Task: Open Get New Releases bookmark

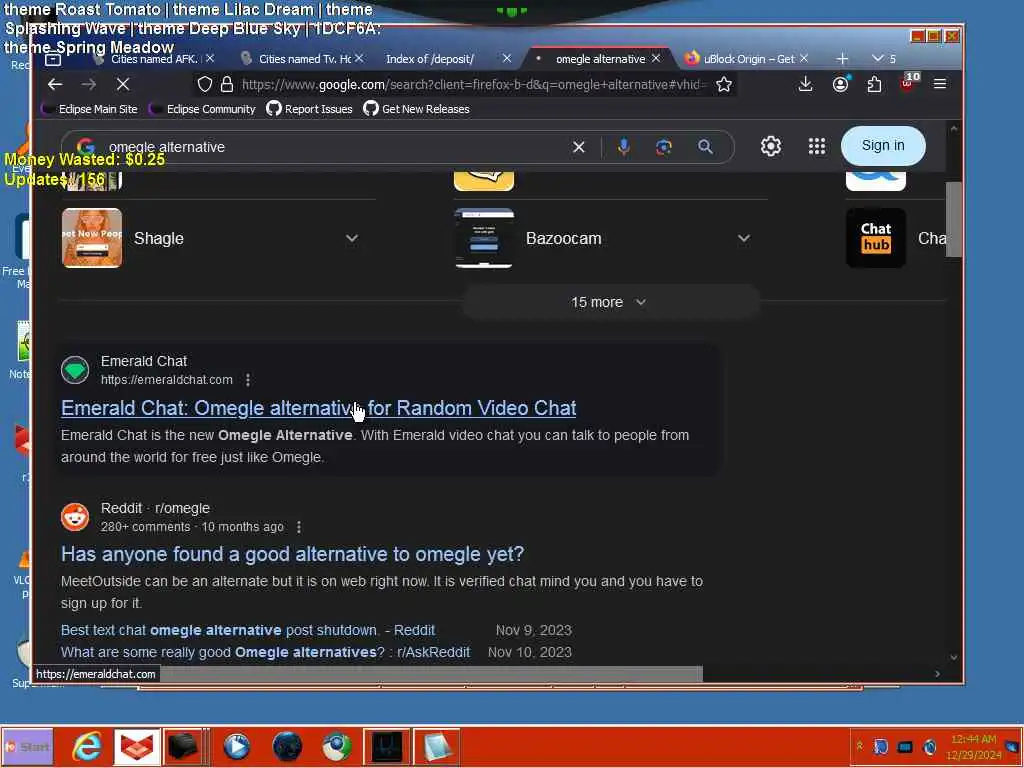Action: coord(417,109)
